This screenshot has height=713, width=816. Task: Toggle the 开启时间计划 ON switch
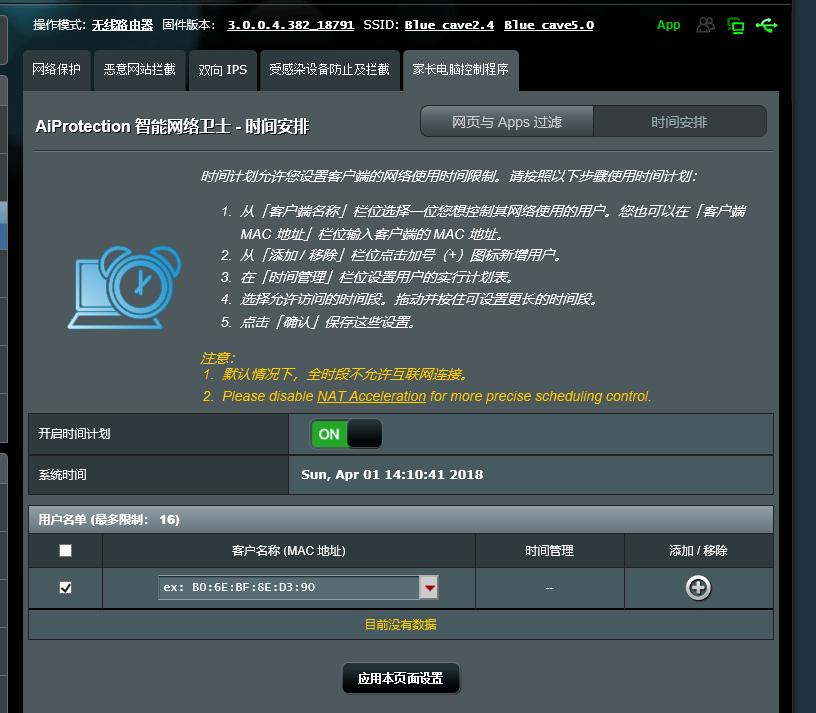click(x=347, y=434)
